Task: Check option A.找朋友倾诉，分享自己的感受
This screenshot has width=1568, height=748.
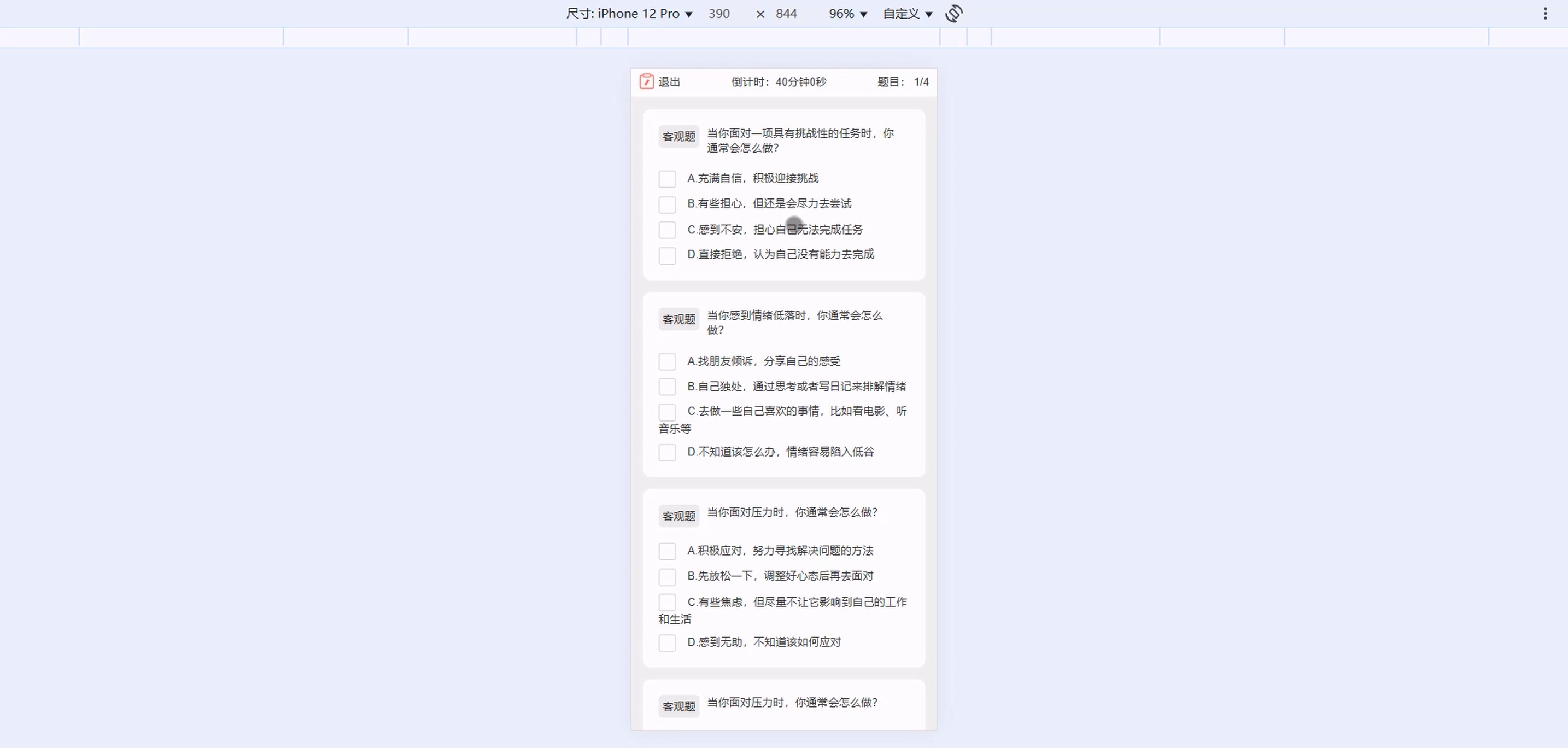Action: point(667,361)
